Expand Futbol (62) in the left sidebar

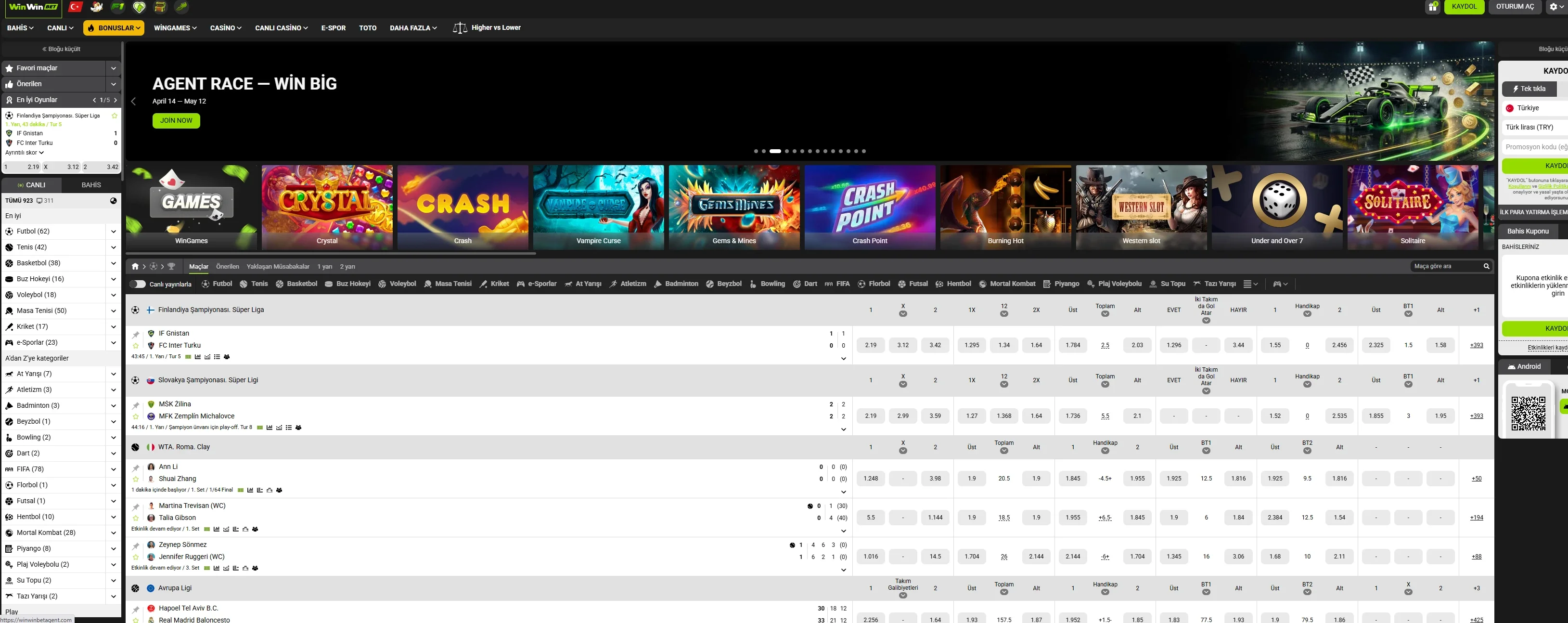113,232
